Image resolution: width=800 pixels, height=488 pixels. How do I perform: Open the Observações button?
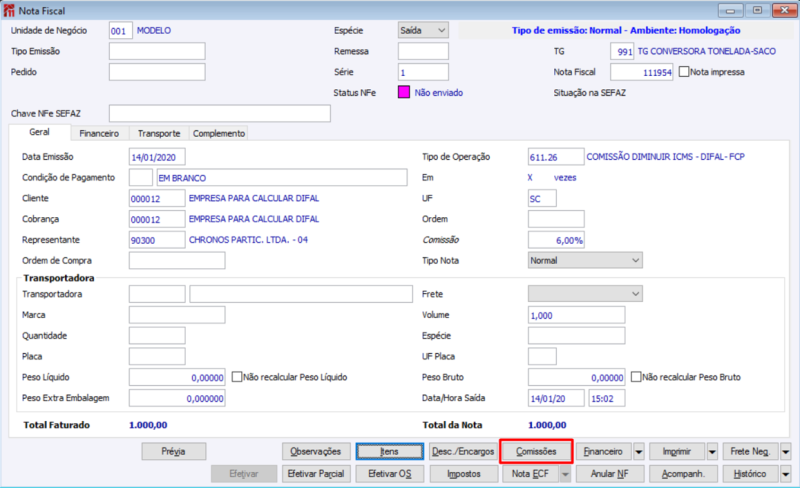(x=316, y=452)
